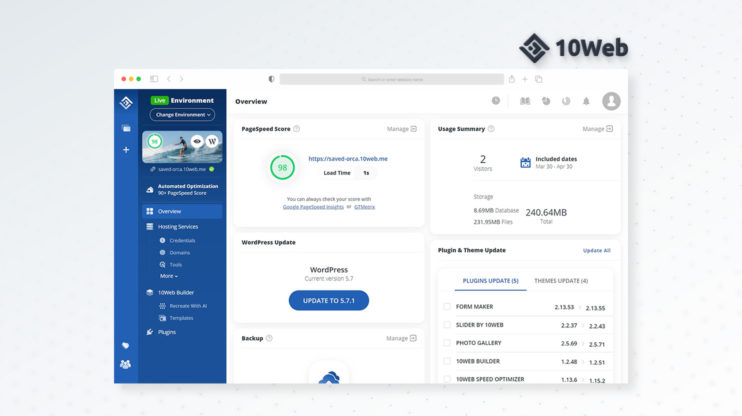Click Manage in the Backup card
Image resolution: width=742 pixels, height=416 pixels.
click(401, 338)
